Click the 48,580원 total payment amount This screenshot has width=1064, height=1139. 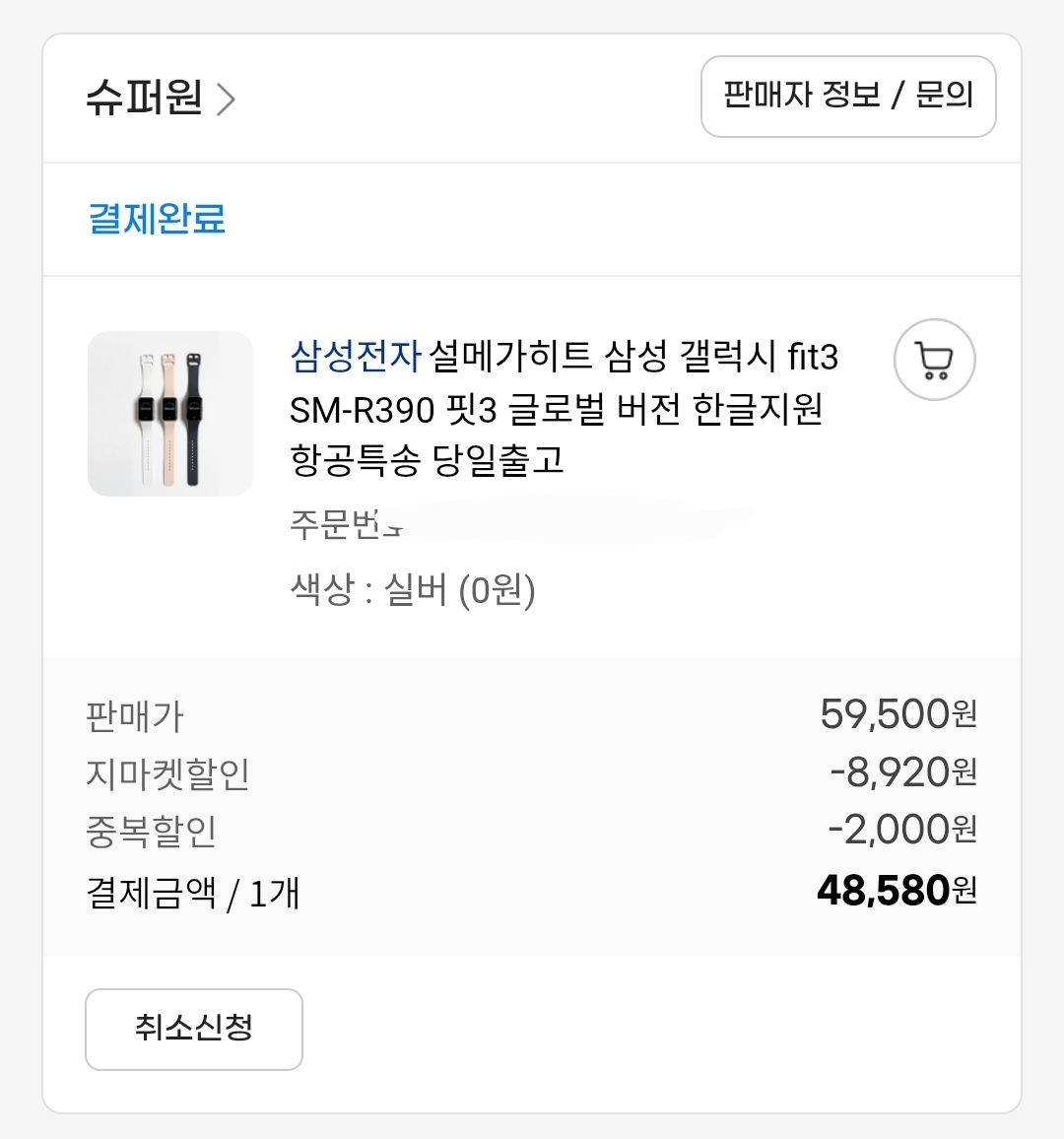tap(896, 891)
